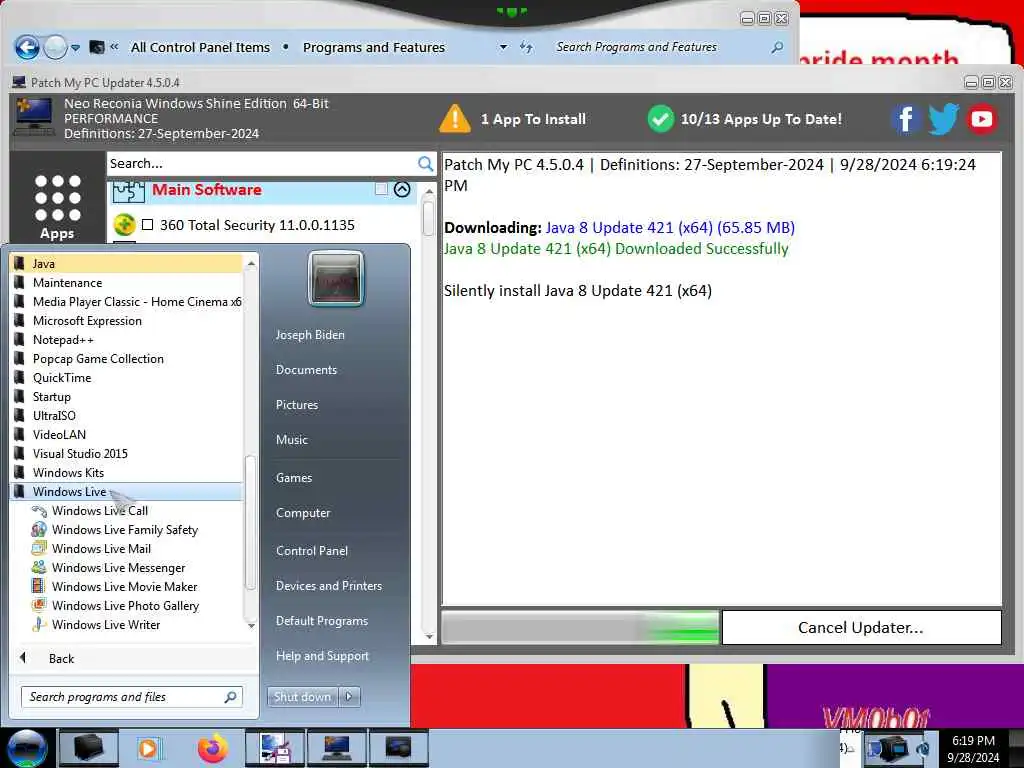The width and height of the screenshot is (1024, 768).
Task: Open Default Programs from Start menu
Action: [322, 621]
